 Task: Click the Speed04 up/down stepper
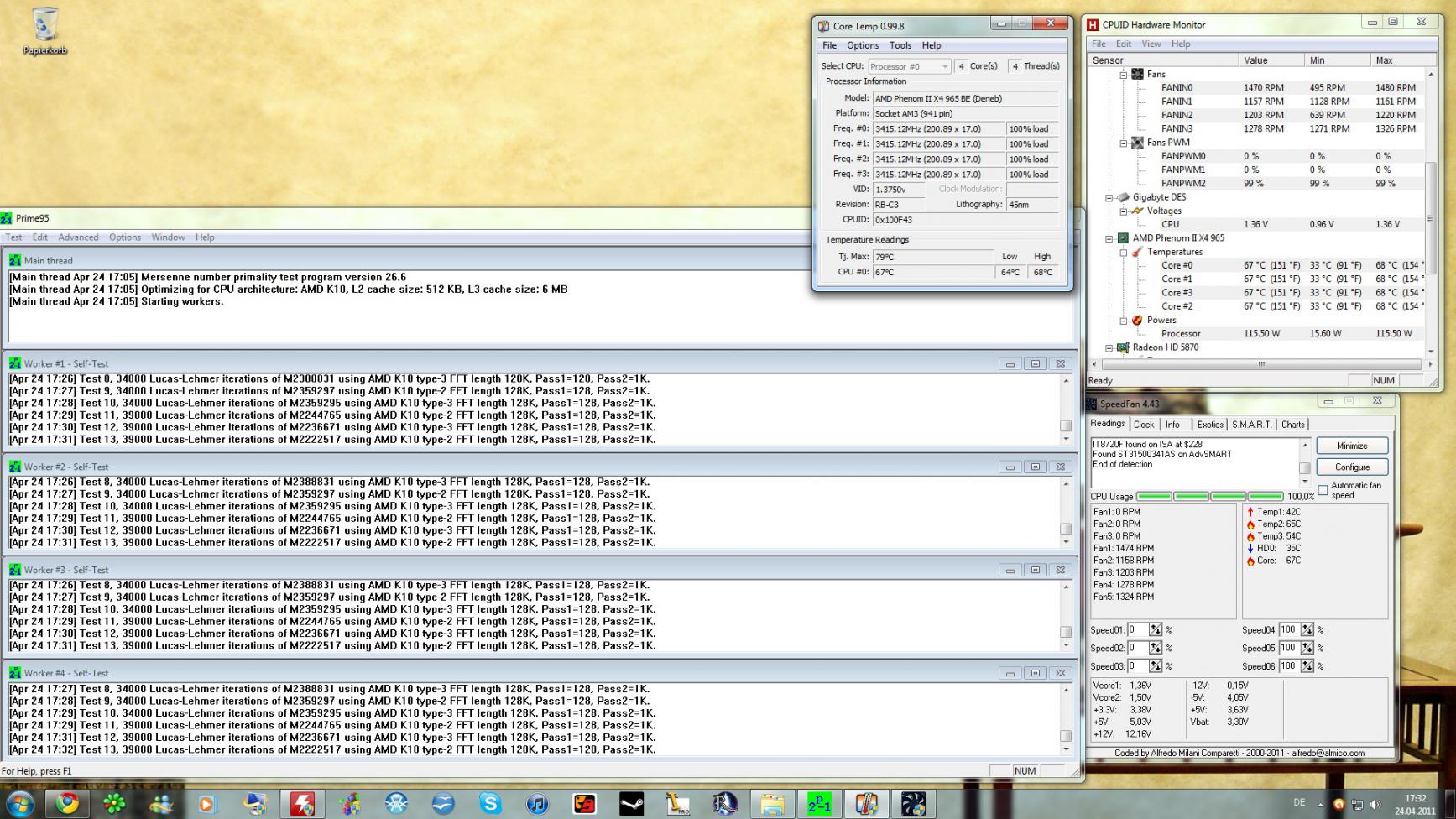[1307, 629]
